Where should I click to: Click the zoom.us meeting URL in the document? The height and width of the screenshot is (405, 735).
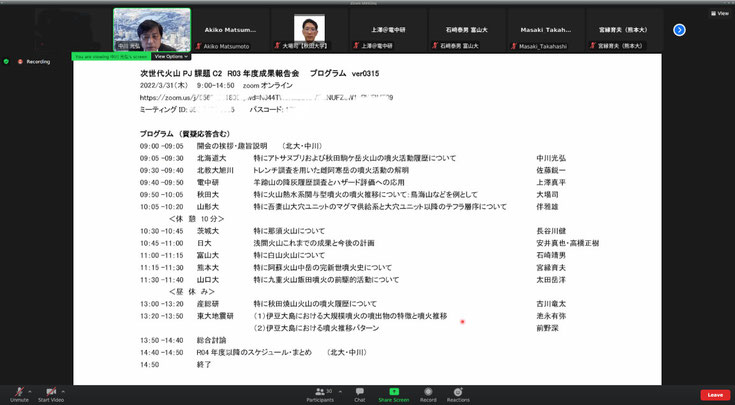[x=266, y=98]
